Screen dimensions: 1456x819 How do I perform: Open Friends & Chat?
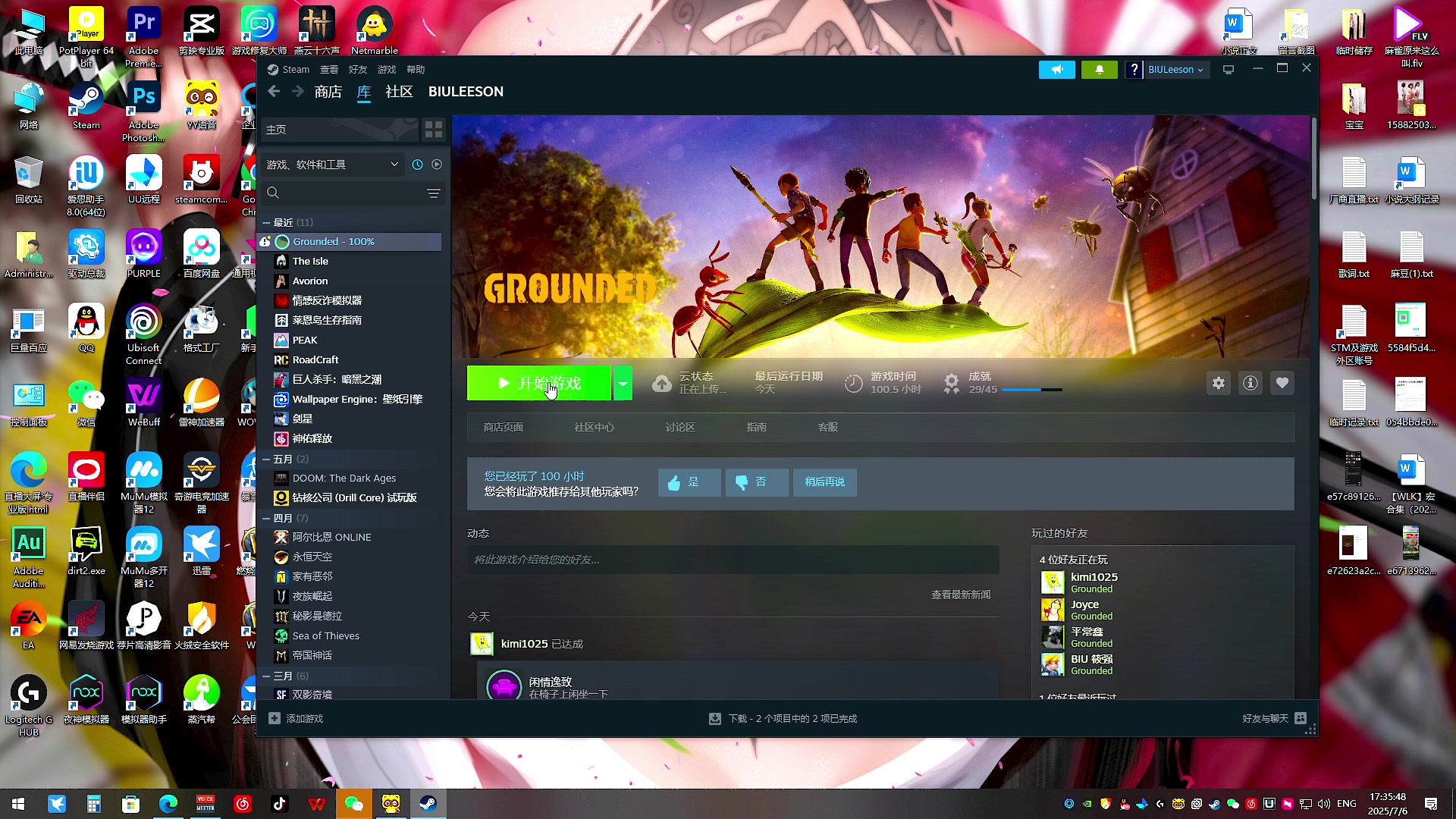point(1274,718)
